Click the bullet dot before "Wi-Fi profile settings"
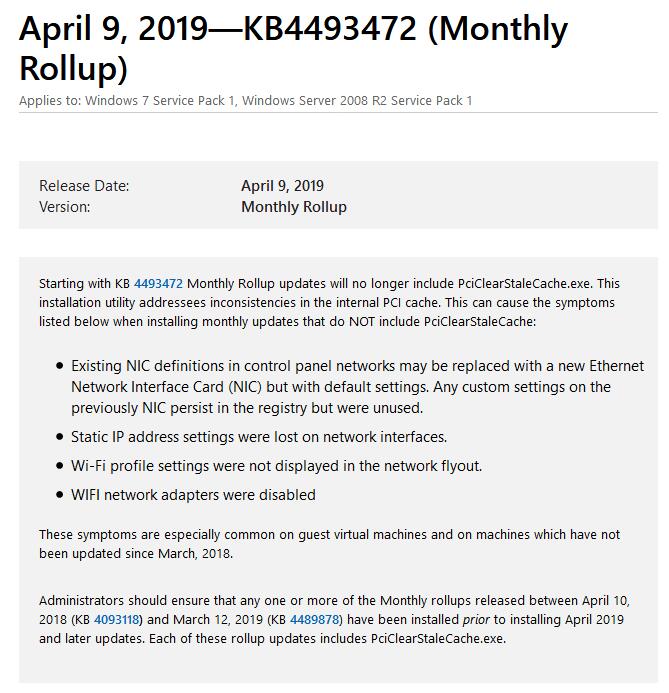Screen dimensions: 669x693 pyautogui.click(x=60, y=466)
